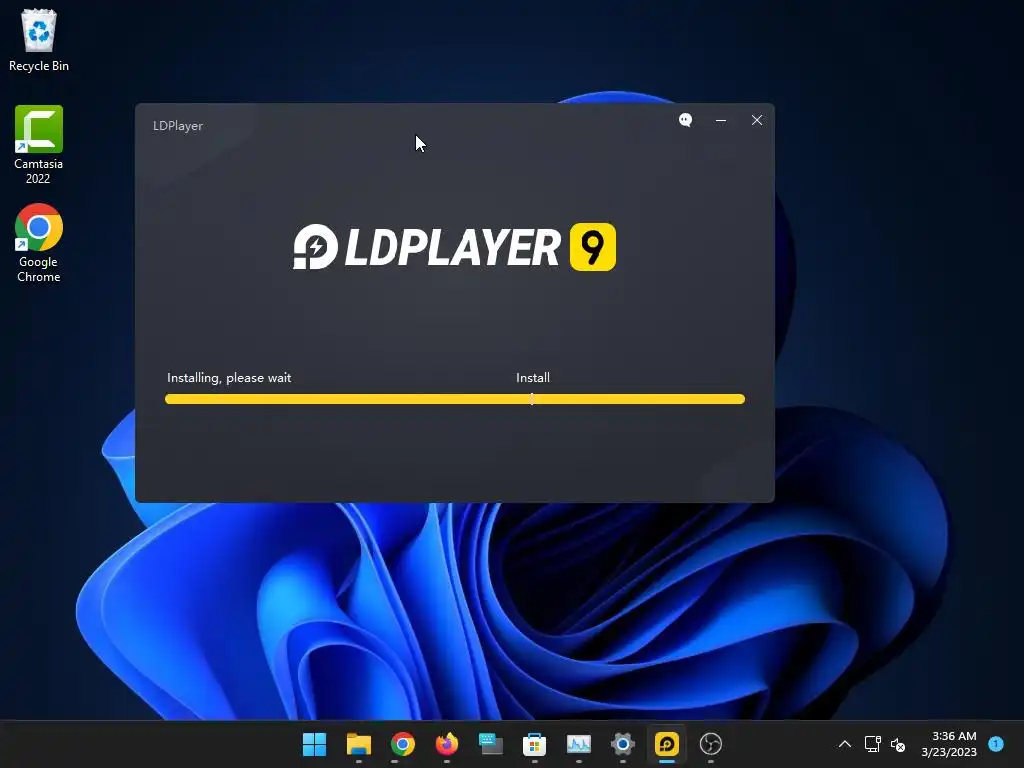This screenshot has width=1024, height=768.
Task: Click the LDPlayer 9 logo
Action: [455, 247]
